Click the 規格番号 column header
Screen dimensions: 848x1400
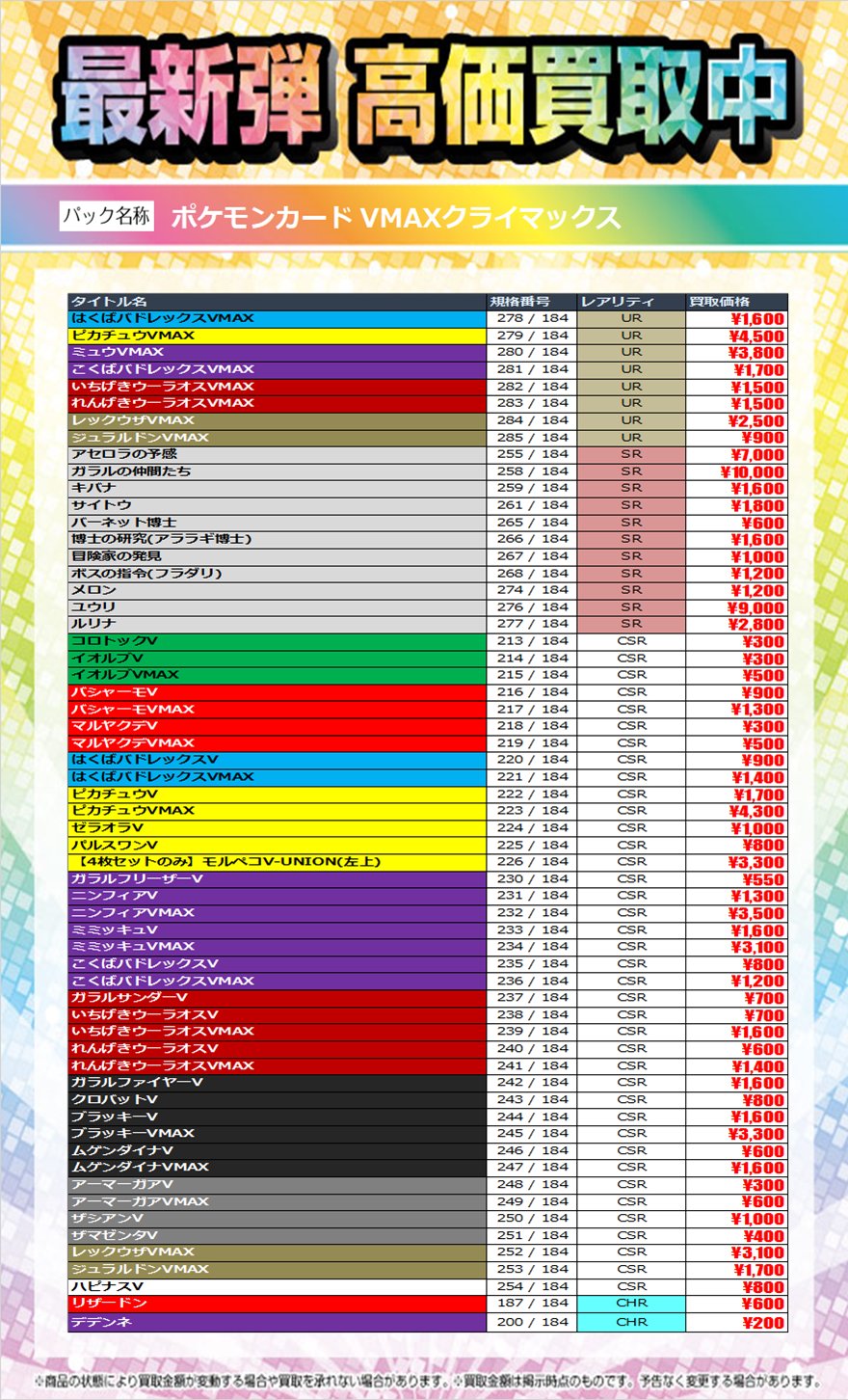pos(532,302)
